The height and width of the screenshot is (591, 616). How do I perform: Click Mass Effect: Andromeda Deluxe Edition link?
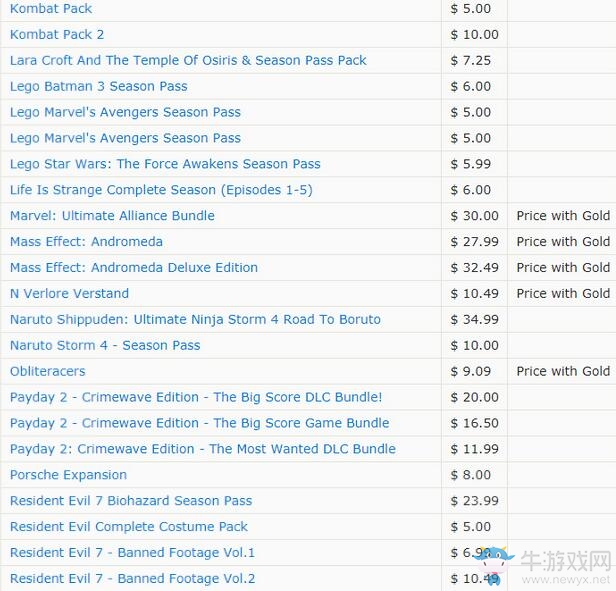pyautogui.click(x=134, y=268)
